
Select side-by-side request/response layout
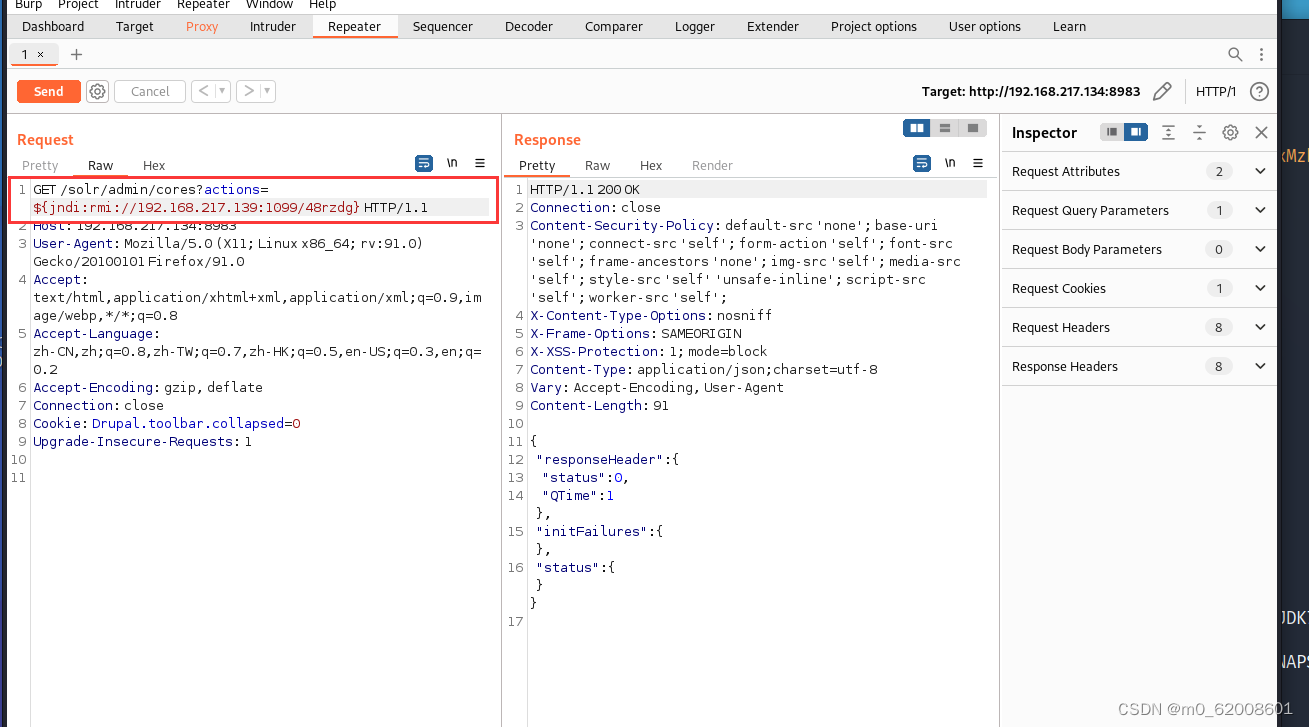point(916,128)
